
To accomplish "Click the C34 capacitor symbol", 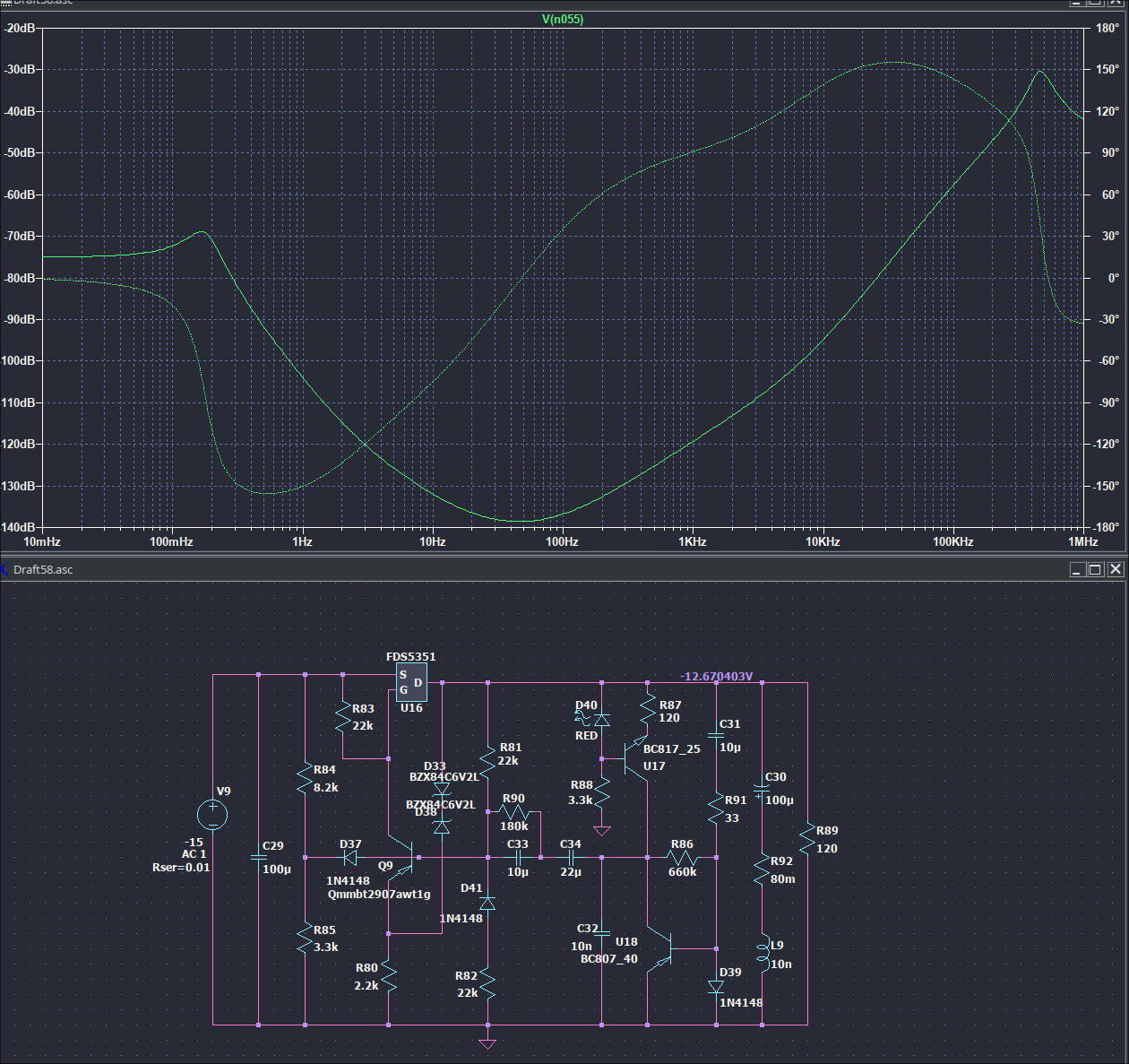I will click(x=571, y=857).
